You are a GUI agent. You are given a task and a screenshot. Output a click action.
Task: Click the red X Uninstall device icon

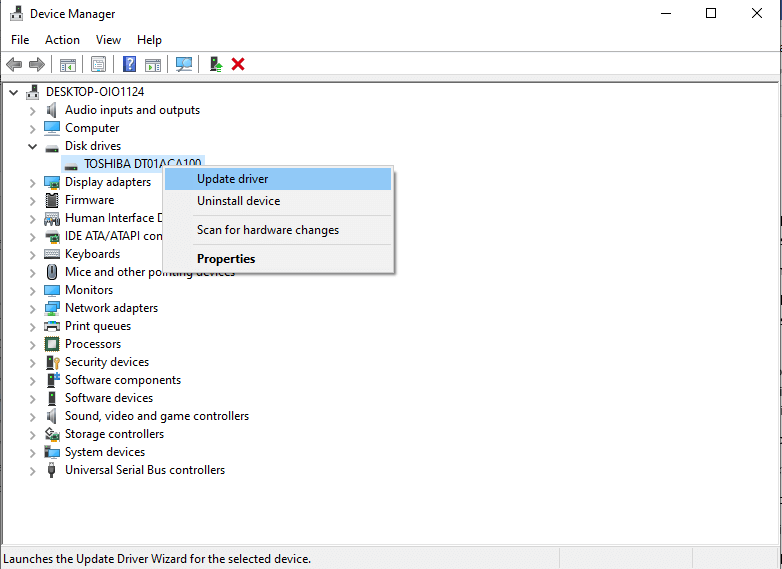tap(238, 64)
